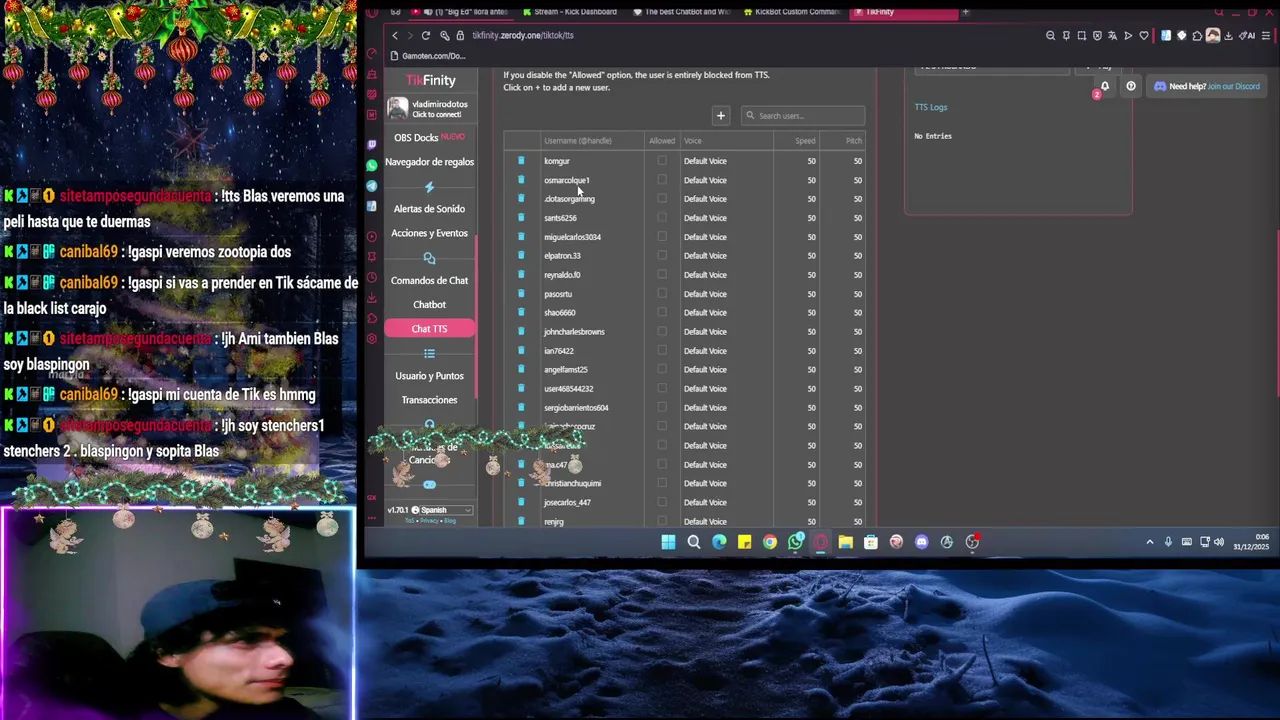Open the Gamoten.com bookmark
This screenshot has height=720, width=1280.
[x=428, y=56]
